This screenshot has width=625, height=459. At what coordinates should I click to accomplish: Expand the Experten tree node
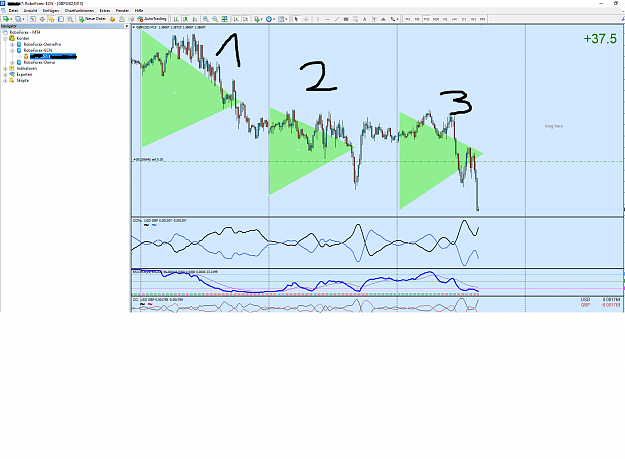click(5, 75)
